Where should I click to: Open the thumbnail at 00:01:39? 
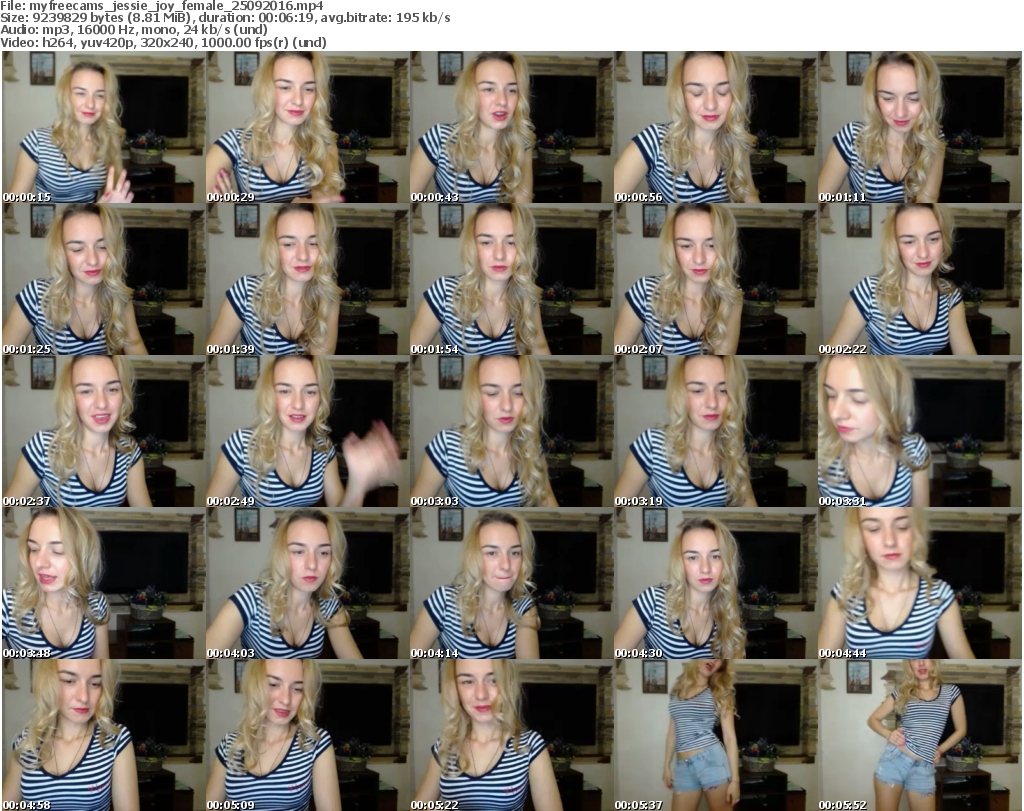(308, 279)
